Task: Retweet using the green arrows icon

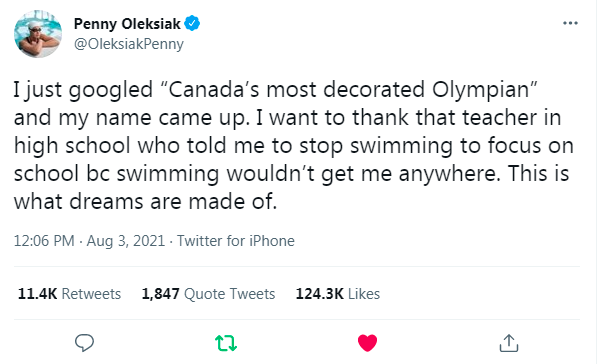Action: [226, 343]
